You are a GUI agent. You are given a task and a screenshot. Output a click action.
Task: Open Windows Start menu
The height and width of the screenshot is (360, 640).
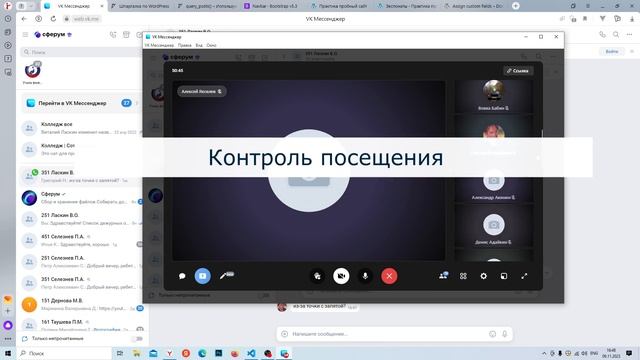pos(8,353)
